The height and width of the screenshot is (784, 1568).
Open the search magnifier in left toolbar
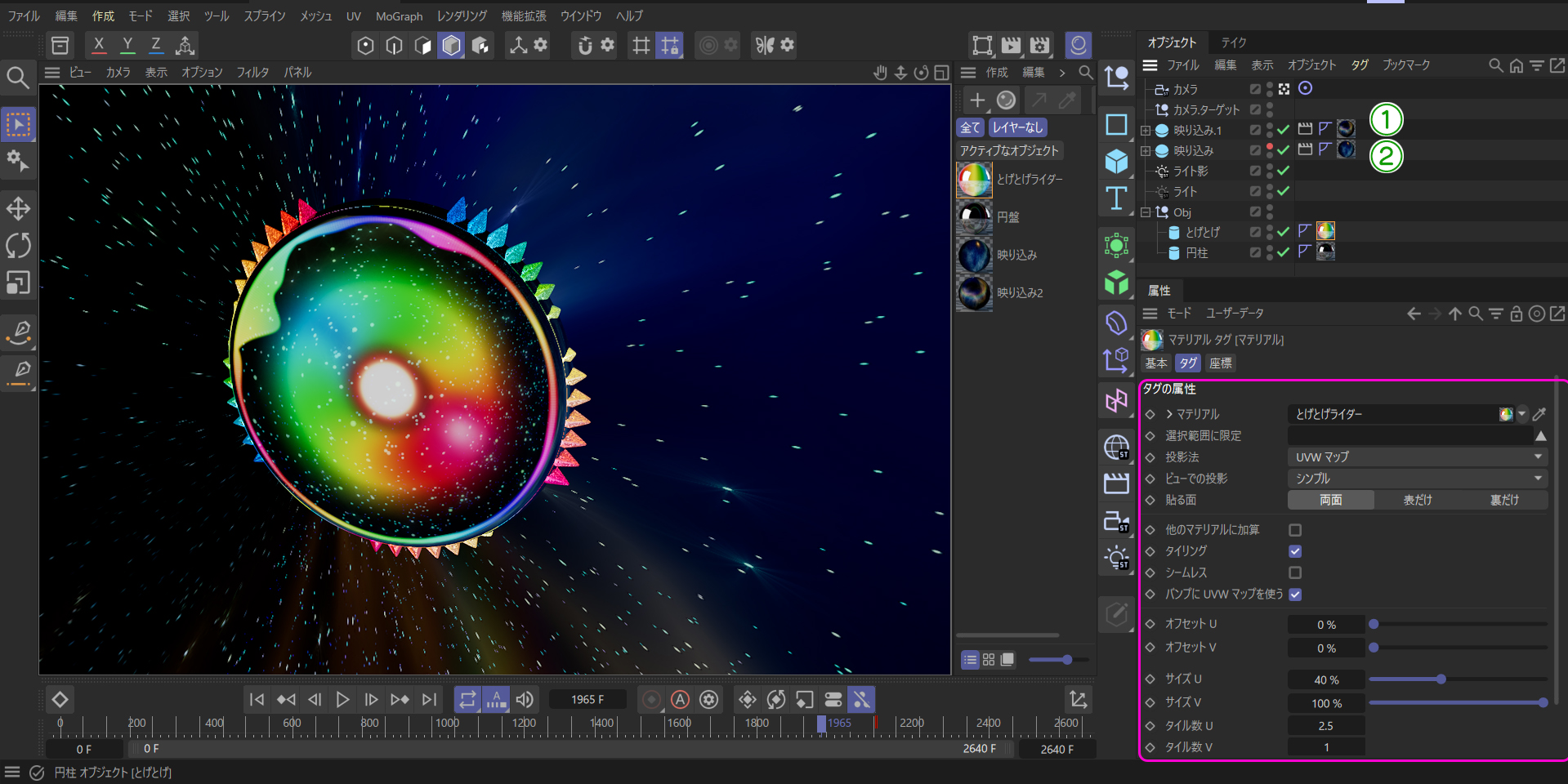coord(18,78)
